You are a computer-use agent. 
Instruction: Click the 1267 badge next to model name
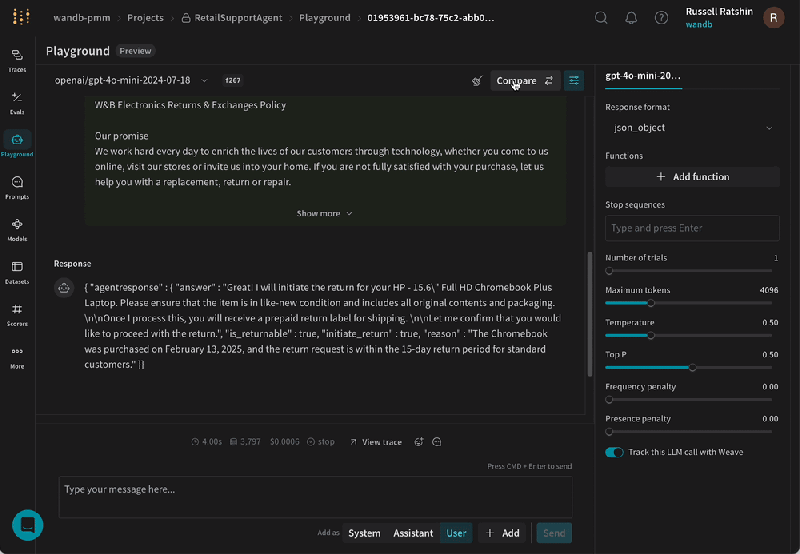point(233,81)
